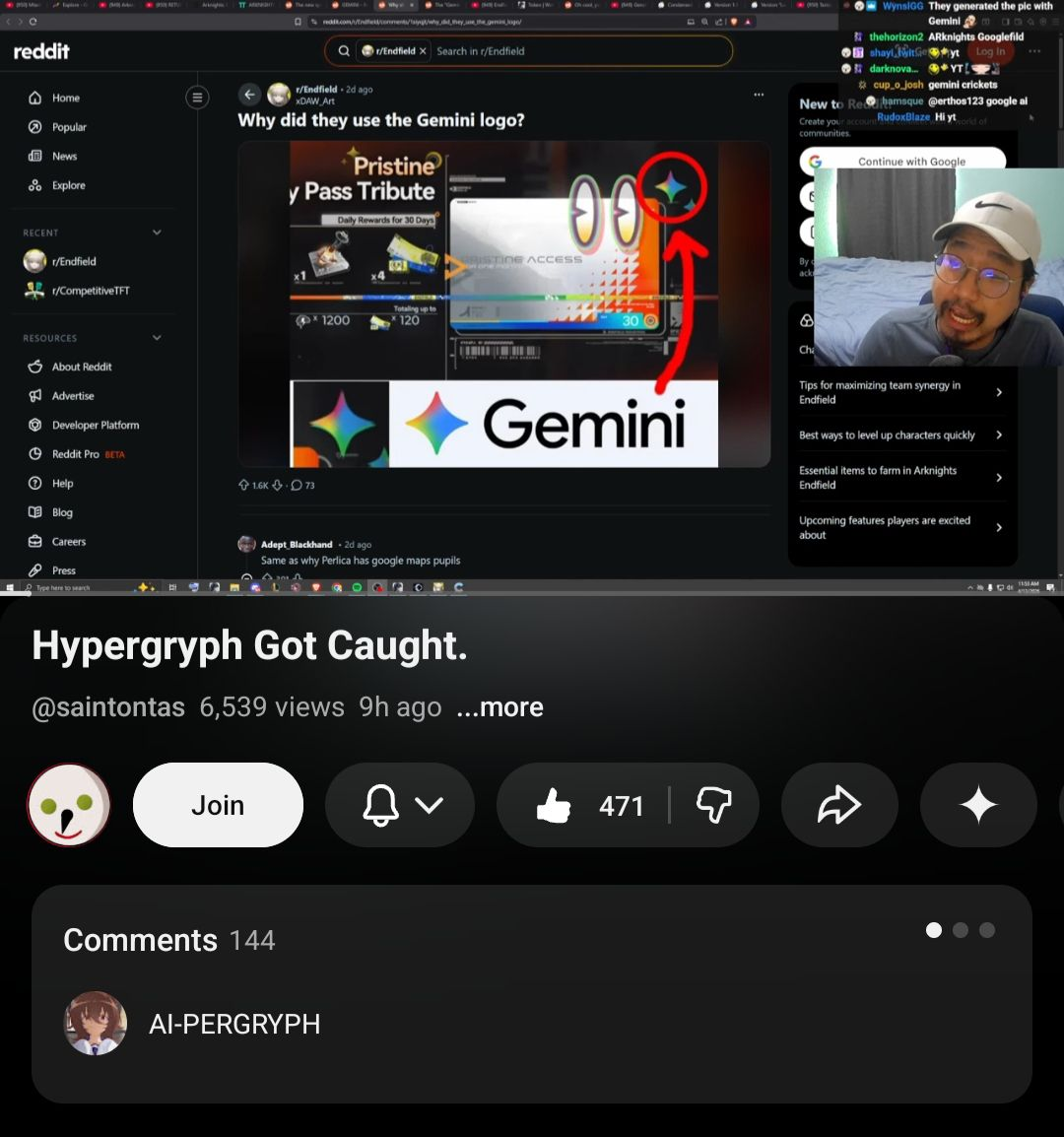Tap the thumbs-up like button
Screen dimensions: 1064x1137
point(582,805)
